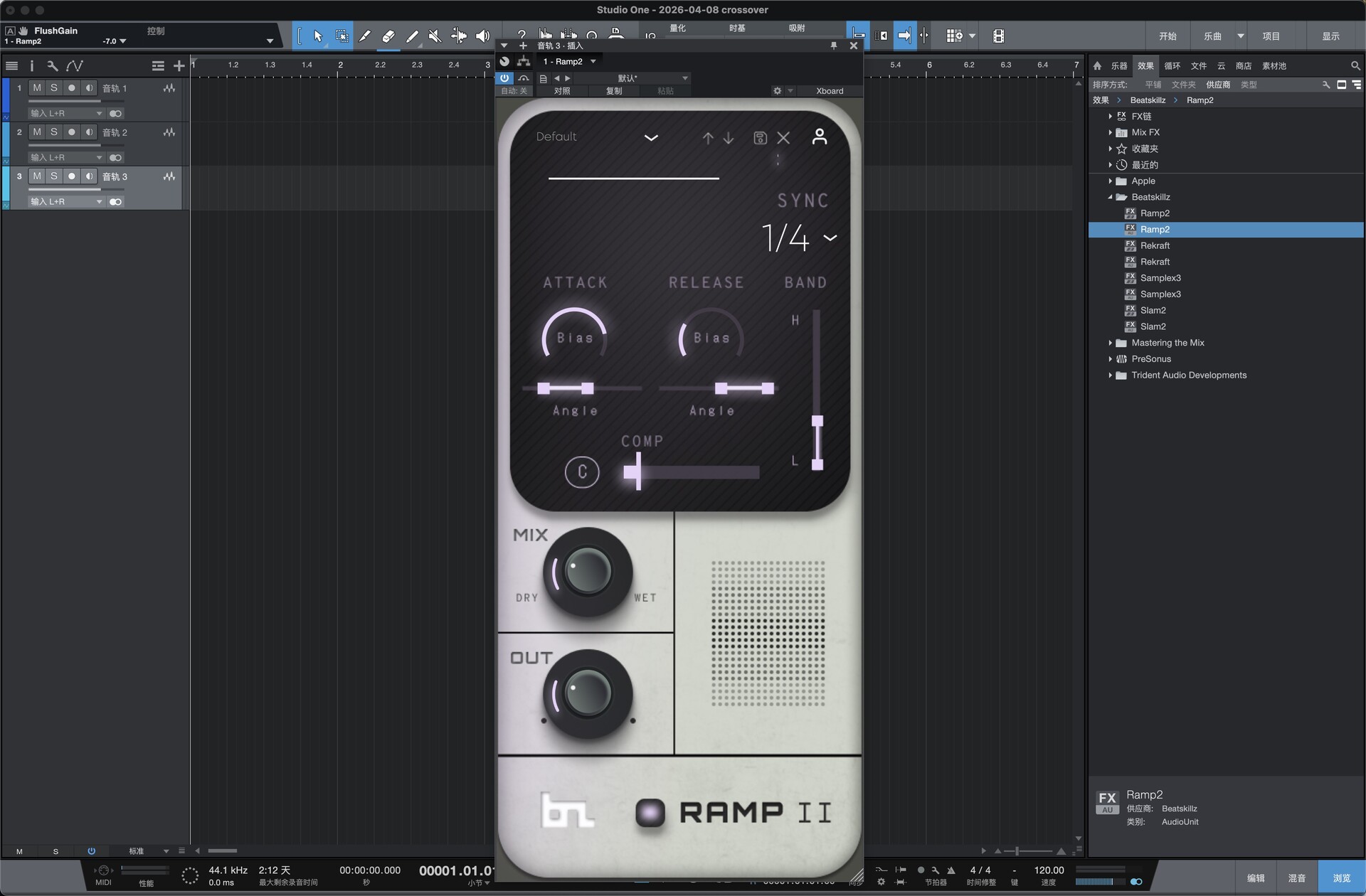Bypass Ramp2 plugin with power button

[x=504, y=78]
